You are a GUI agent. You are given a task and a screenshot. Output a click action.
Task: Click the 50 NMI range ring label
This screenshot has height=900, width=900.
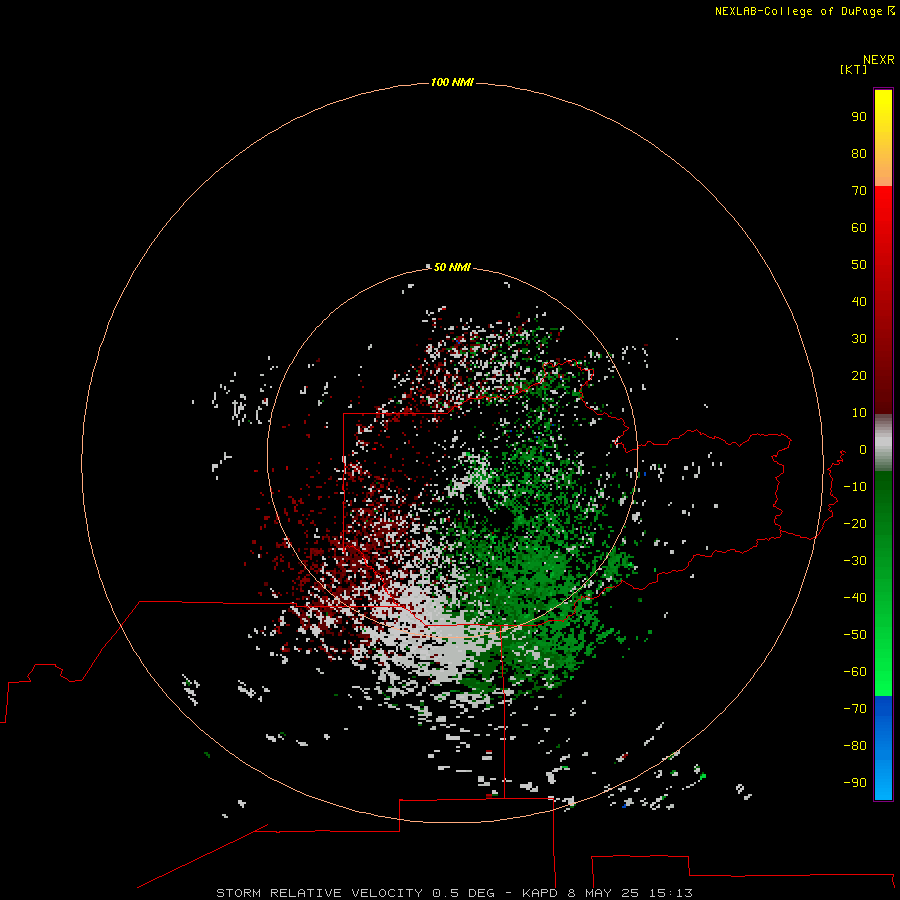click(x=452, y=267)
